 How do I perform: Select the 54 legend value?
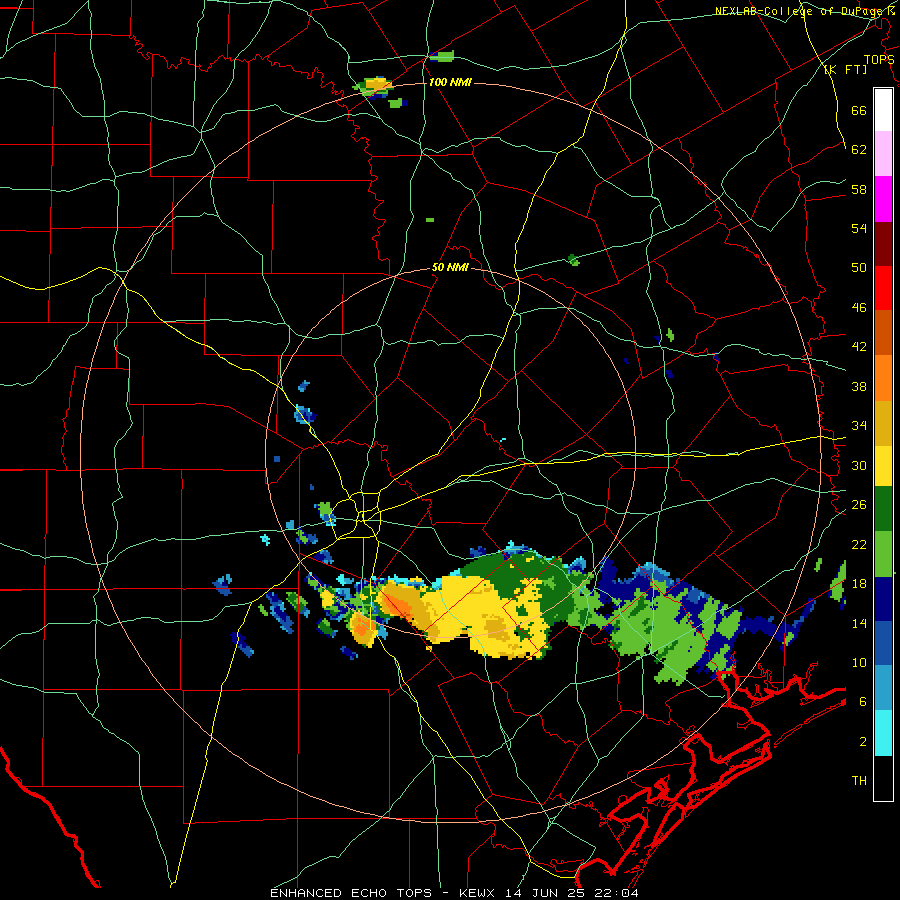(859, 228)
